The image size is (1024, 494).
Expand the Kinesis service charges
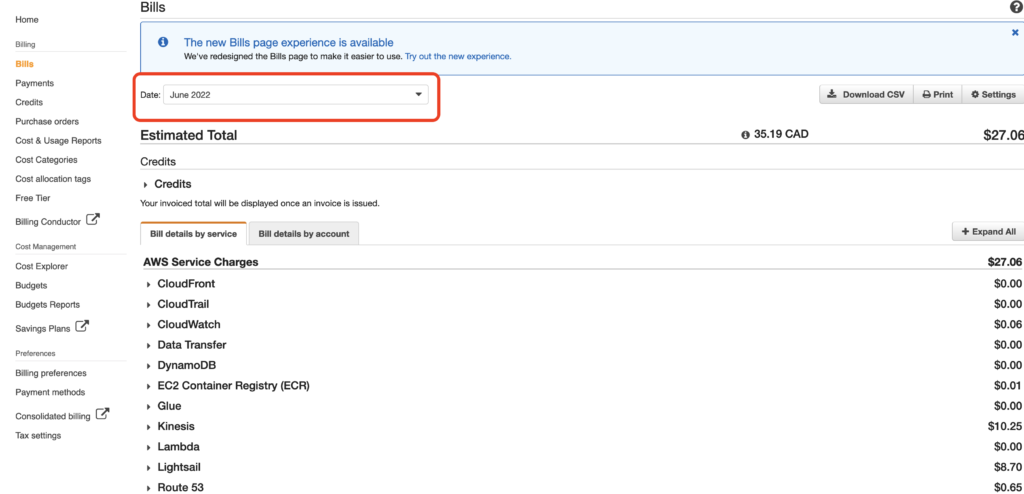149,427
